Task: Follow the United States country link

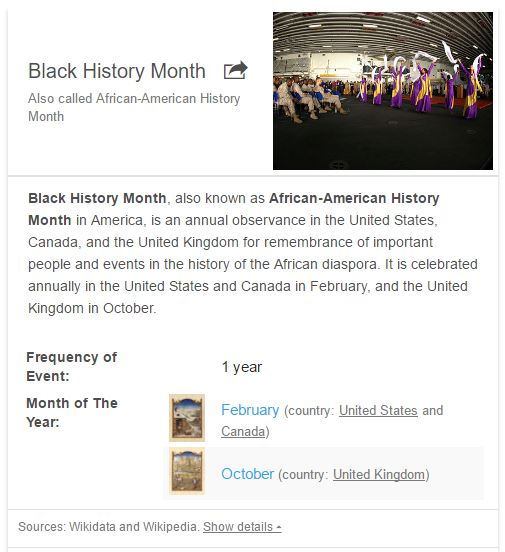Action: click(378, 410)
